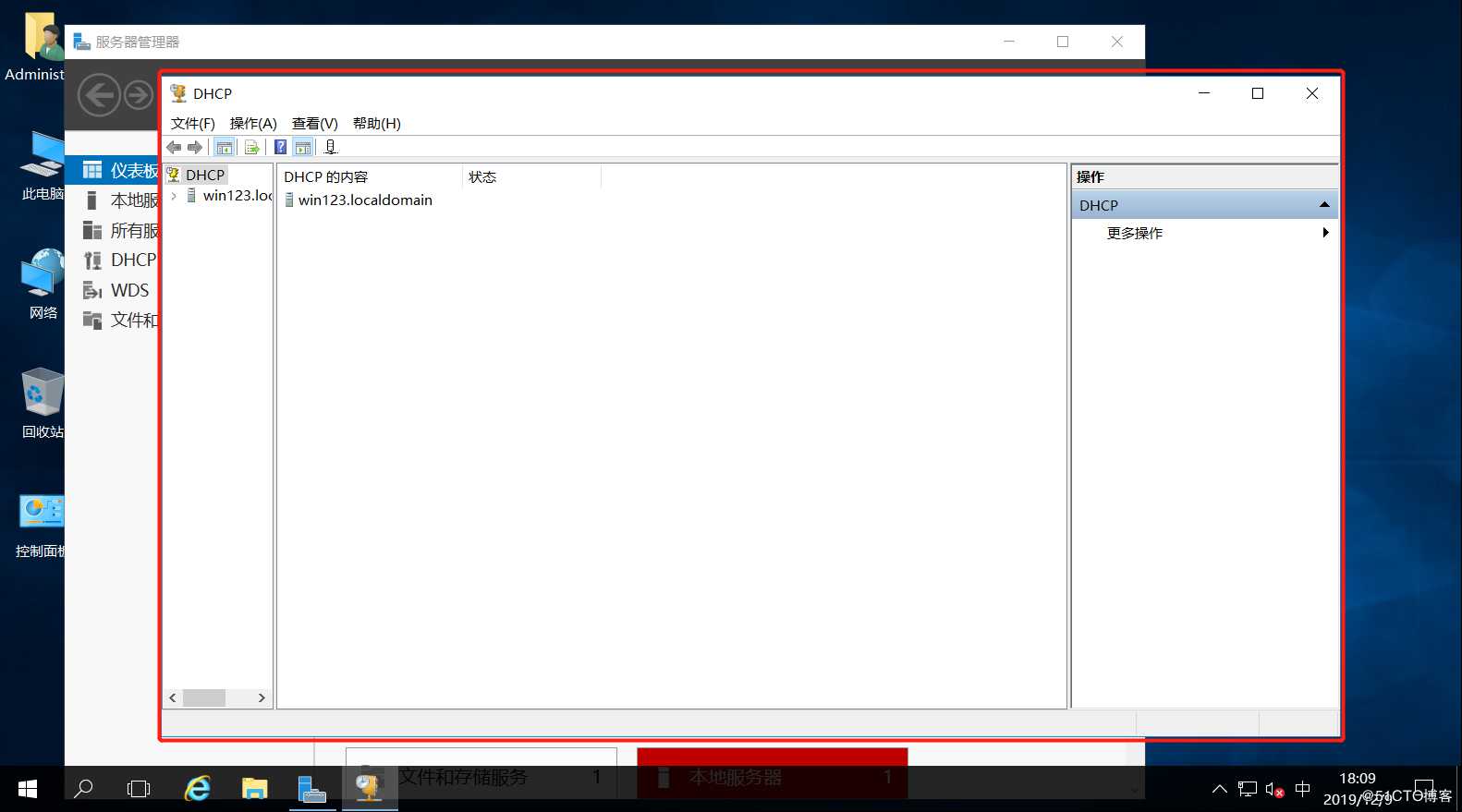The height and width of the screenshot is (812, 1462).
Task: Open the 回收站 recycle bin icon
Action: pos(42,404)
